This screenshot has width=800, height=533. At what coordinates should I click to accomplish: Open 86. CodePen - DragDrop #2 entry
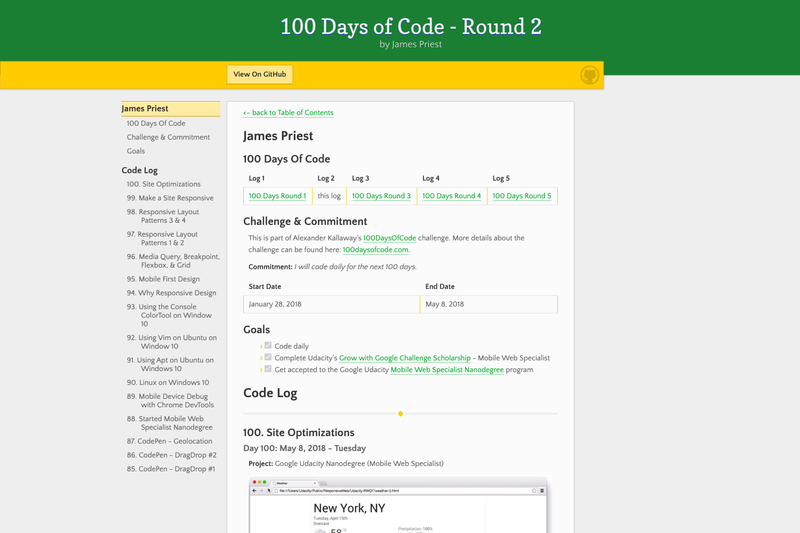tap(171, 455)
